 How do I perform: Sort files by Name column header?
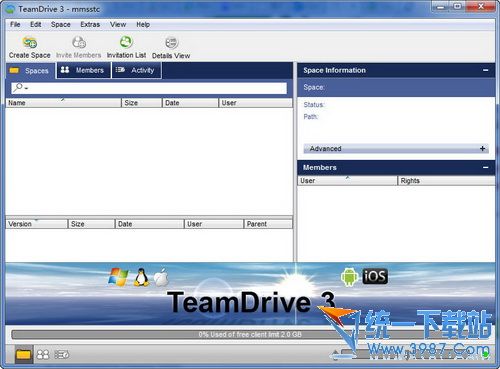pyautogui.click(x=63, y=103)
